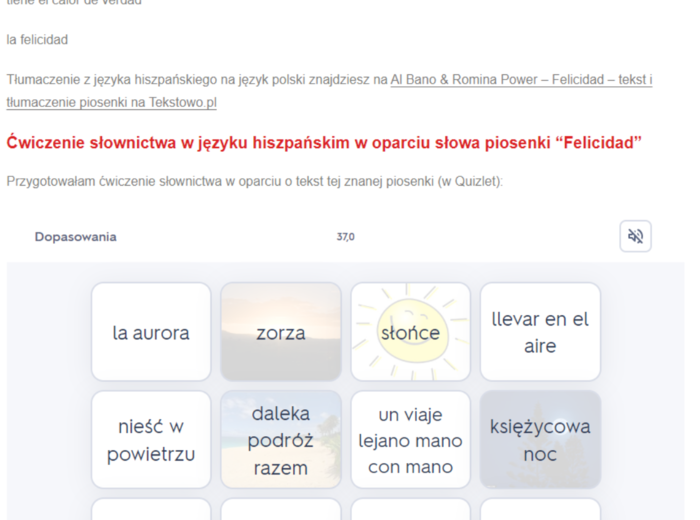Select the 'zorza' card

(x=281, y=332)
